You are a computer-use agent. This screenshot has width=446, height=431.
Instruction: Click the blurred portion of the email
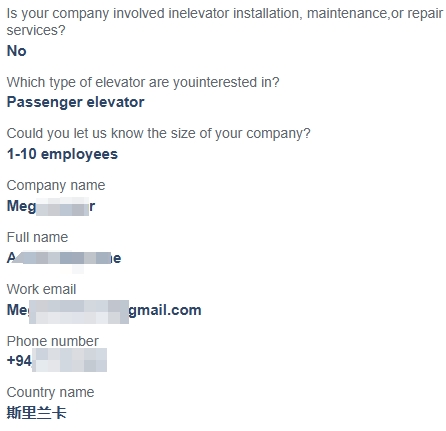coord(79,312)
